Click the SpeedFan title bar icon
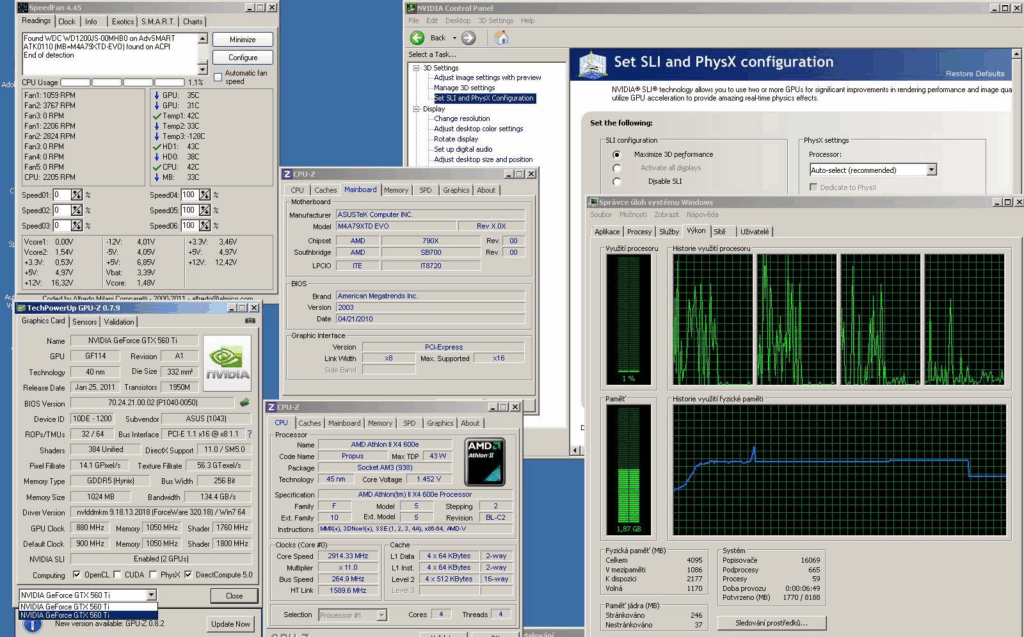1024x637 pixels. pos(24,7)
